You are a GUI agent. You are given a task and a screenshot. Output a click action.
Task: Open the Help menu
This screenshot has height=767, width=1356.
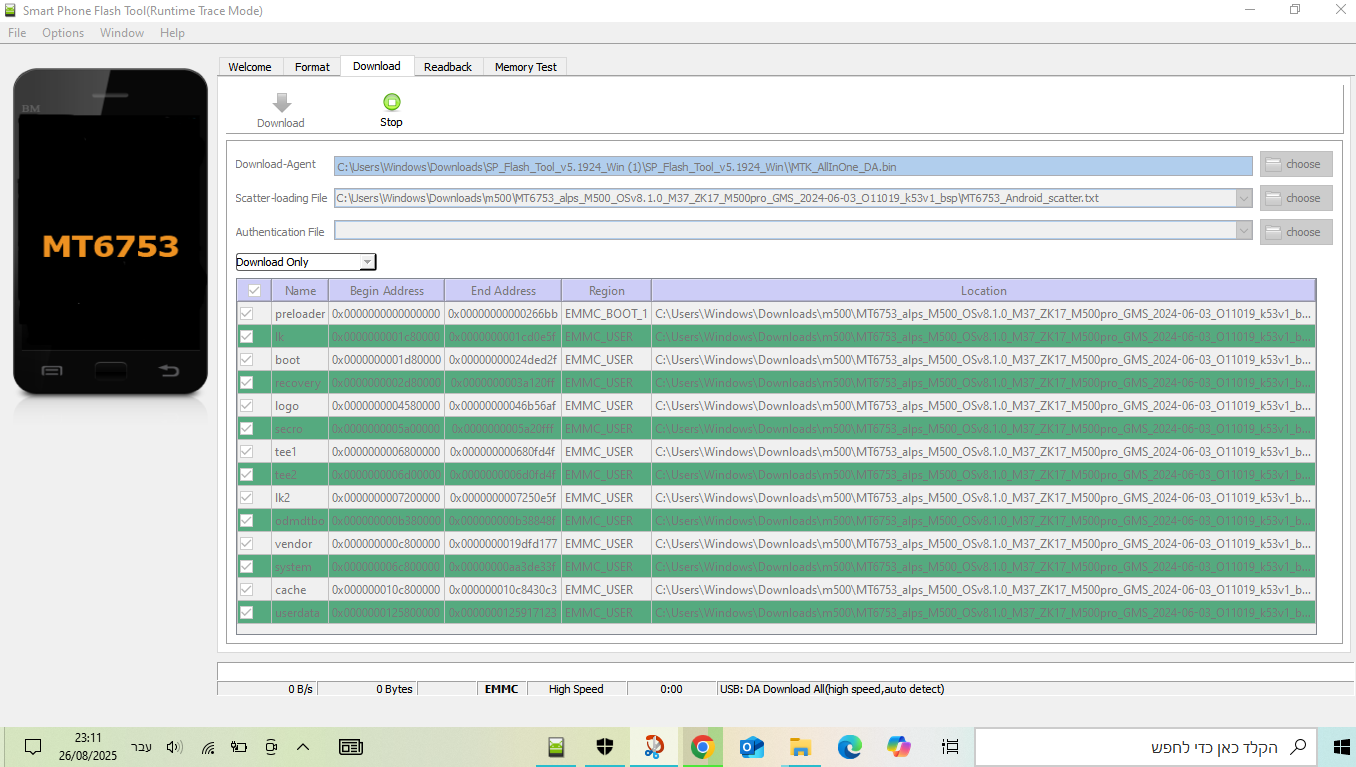tap(172, 33)
